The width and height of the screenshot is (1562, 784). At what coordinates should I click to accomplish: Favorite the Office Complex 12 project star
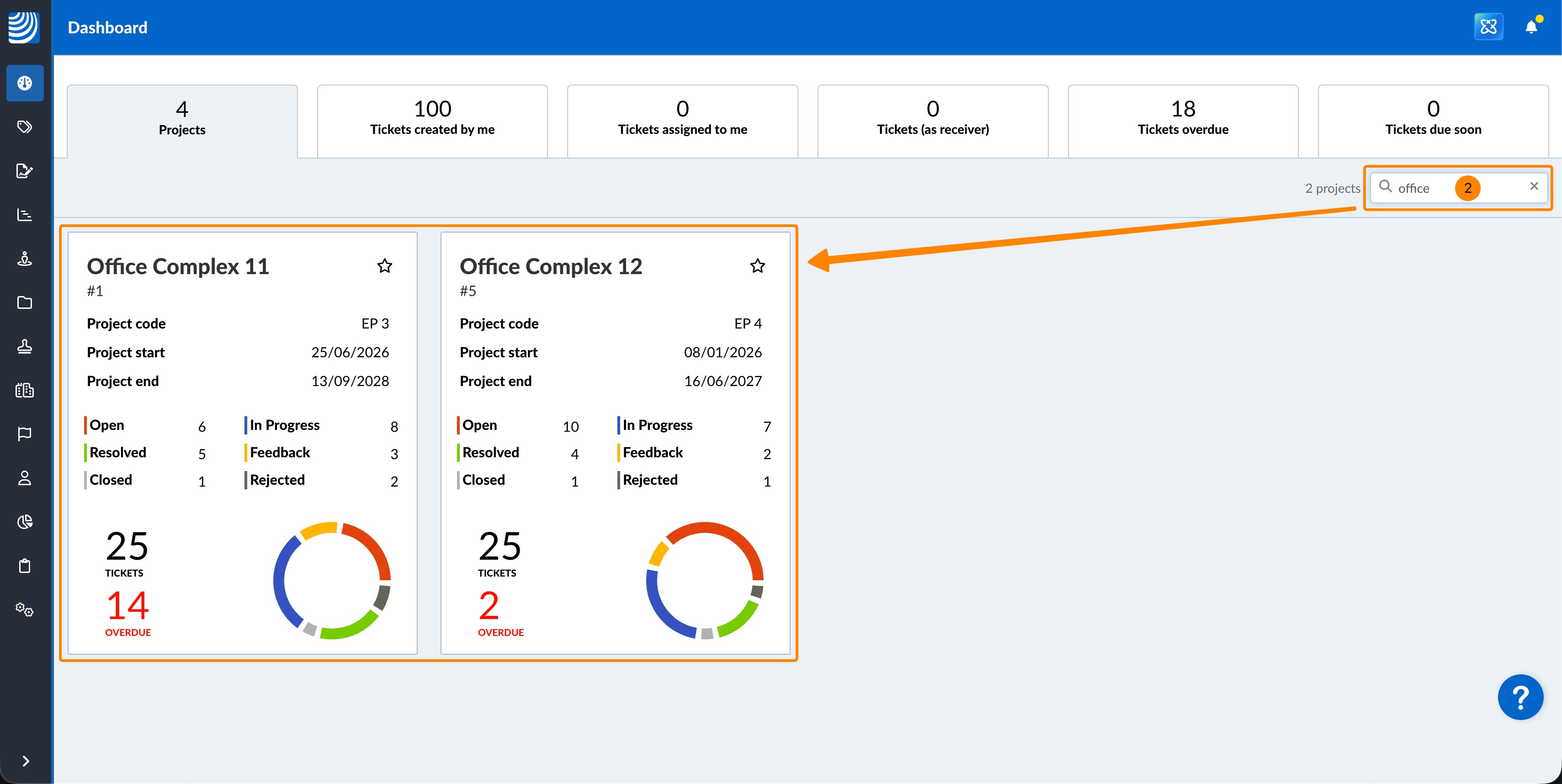coord(757,265)
